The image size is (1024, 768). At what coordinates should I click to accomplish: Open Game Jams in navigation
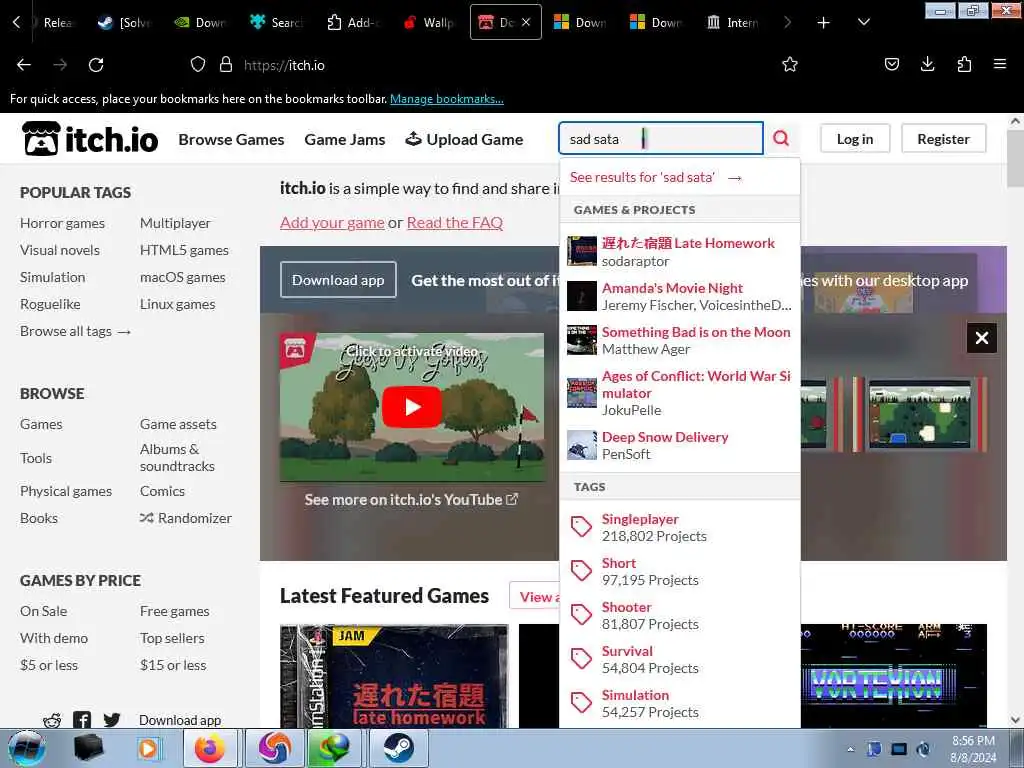click(x=345, y=139)
